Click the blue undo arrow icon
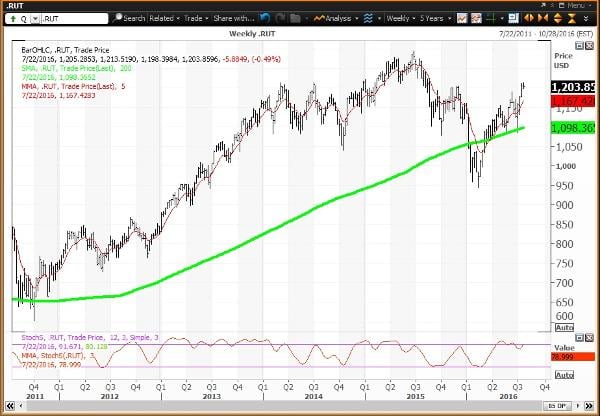600x416 pixels. (x=265, y=18)
